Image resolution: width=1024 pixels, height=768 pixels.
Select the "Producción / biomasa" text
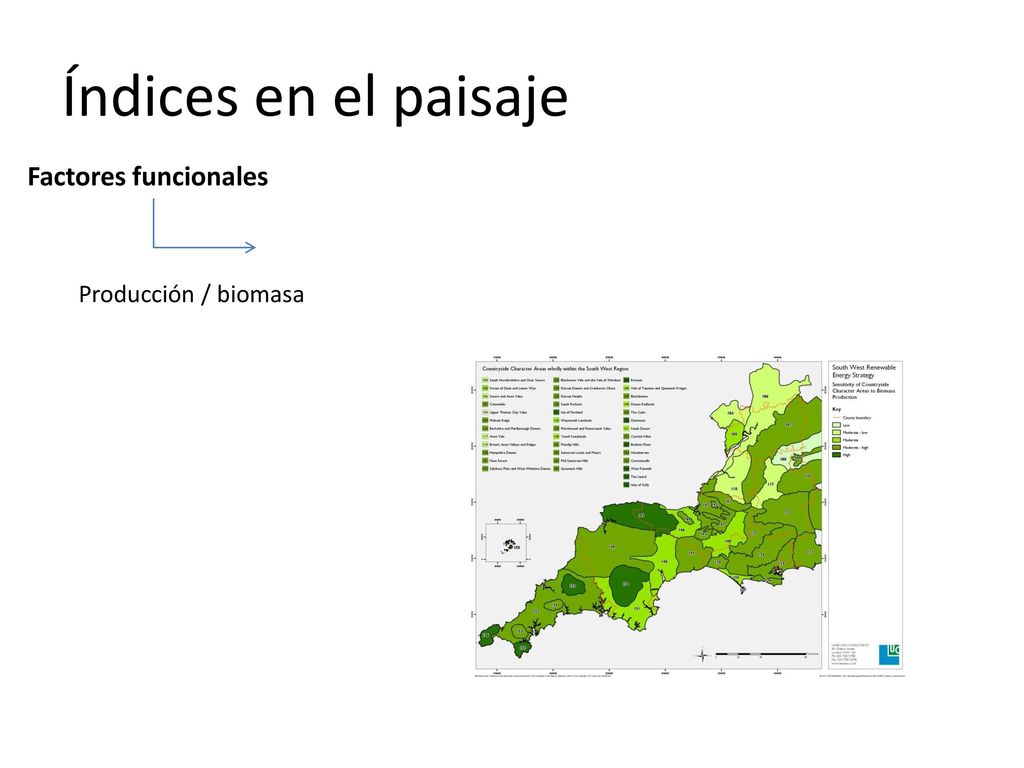(191, 295)
